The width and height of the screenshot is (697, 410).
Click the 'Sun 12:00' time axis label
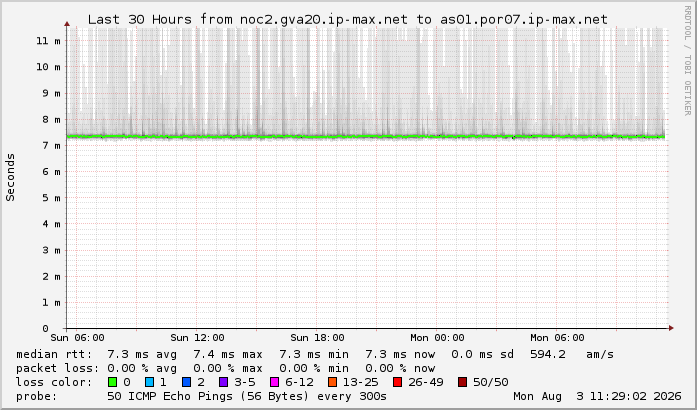(197, 338)
